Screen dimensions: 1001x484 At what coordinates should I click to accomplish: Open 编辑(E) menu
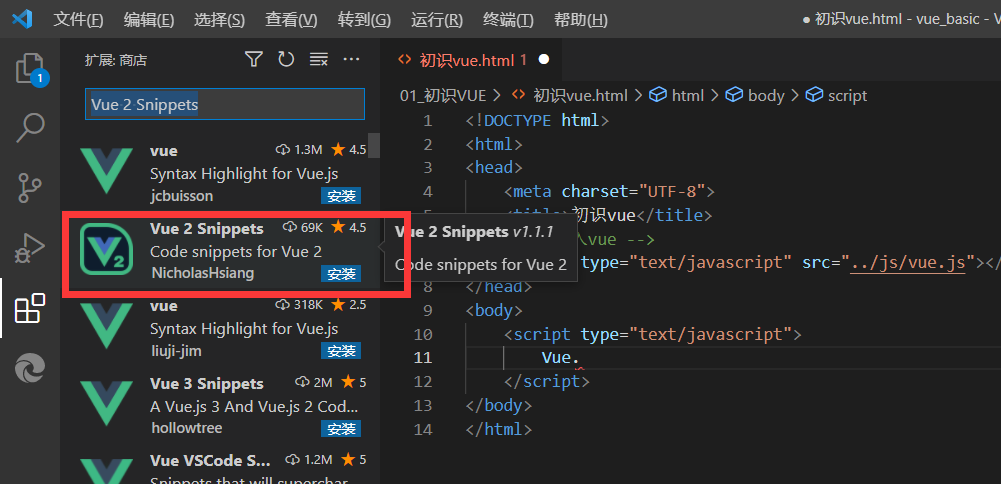149,20
